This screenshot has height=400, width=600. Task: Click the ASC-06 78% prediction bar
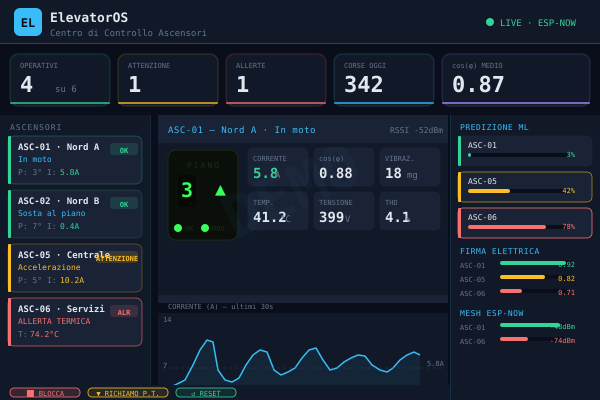[x=521, y=227]
